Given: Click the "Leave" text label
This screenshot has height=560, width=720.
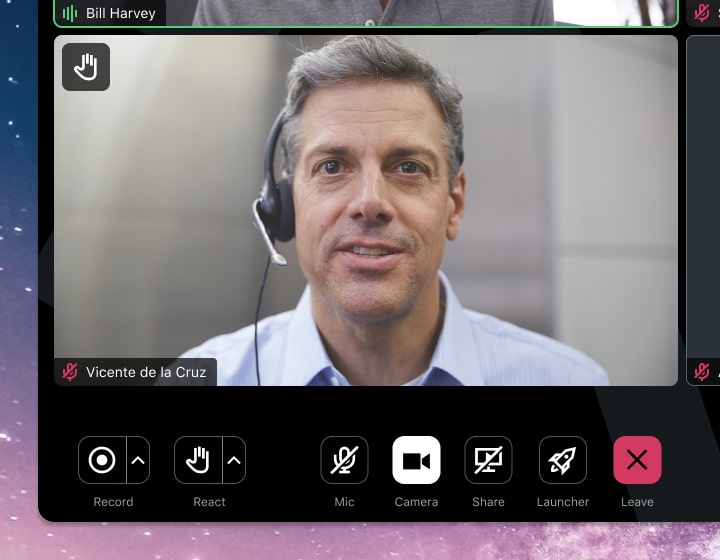Looking at the screenshot, I should pyautogui.click(x=637, y=502).
